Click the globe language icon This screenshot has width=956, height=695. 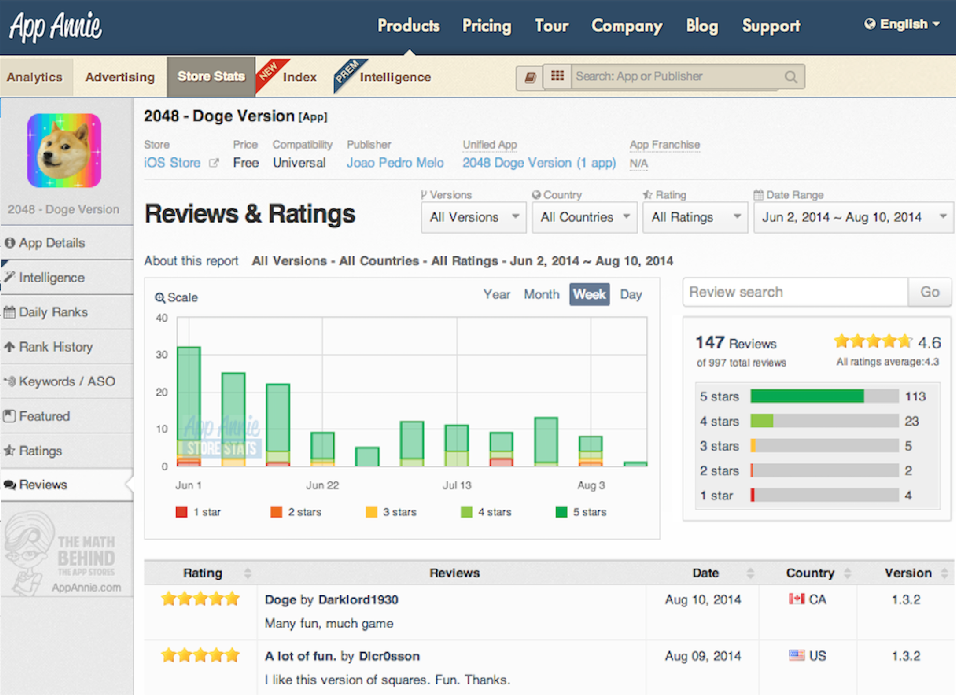point(870,24)
